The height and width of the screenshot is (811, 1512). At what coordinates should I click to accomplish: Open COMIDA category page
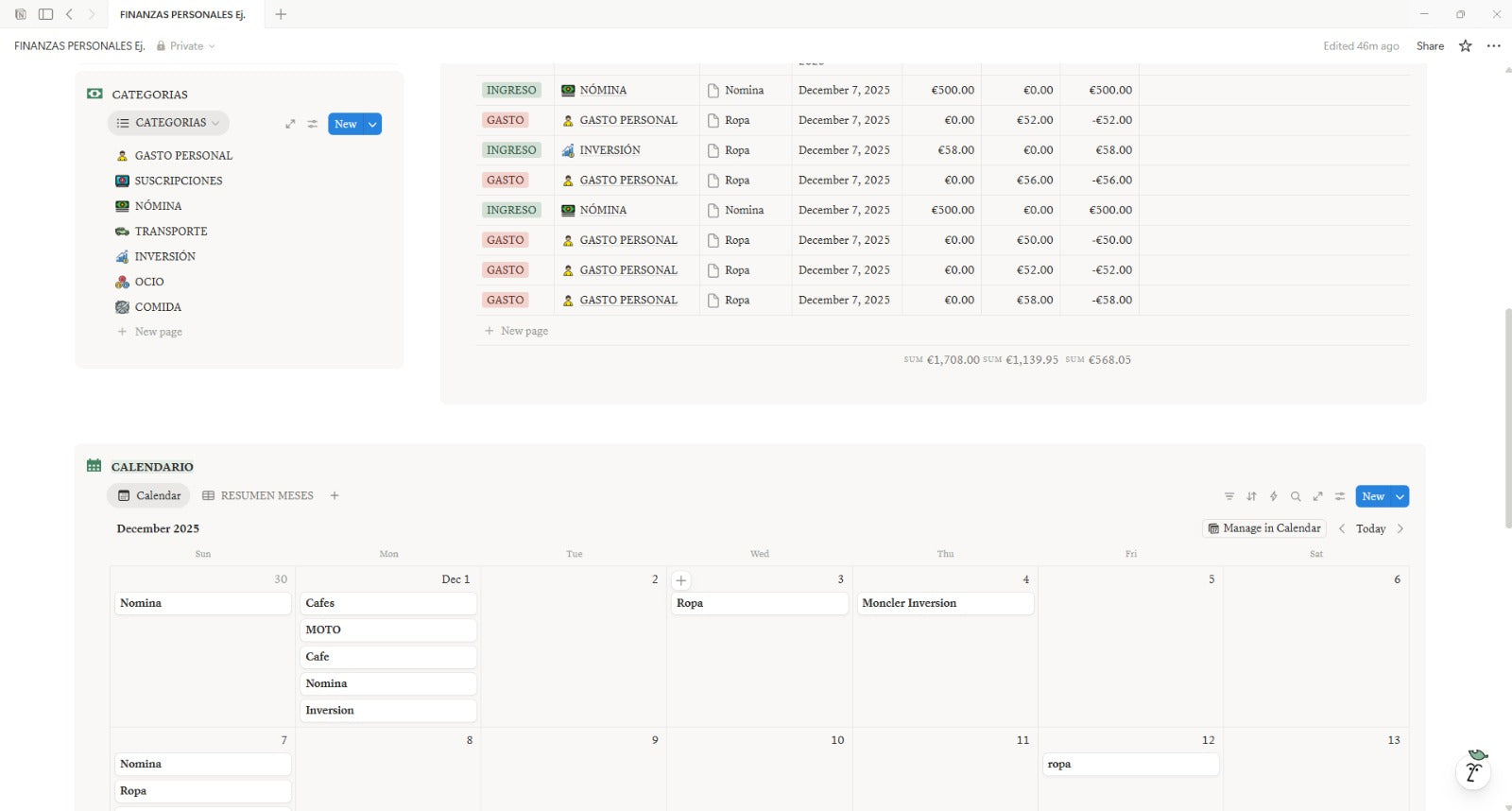[158, 307]
